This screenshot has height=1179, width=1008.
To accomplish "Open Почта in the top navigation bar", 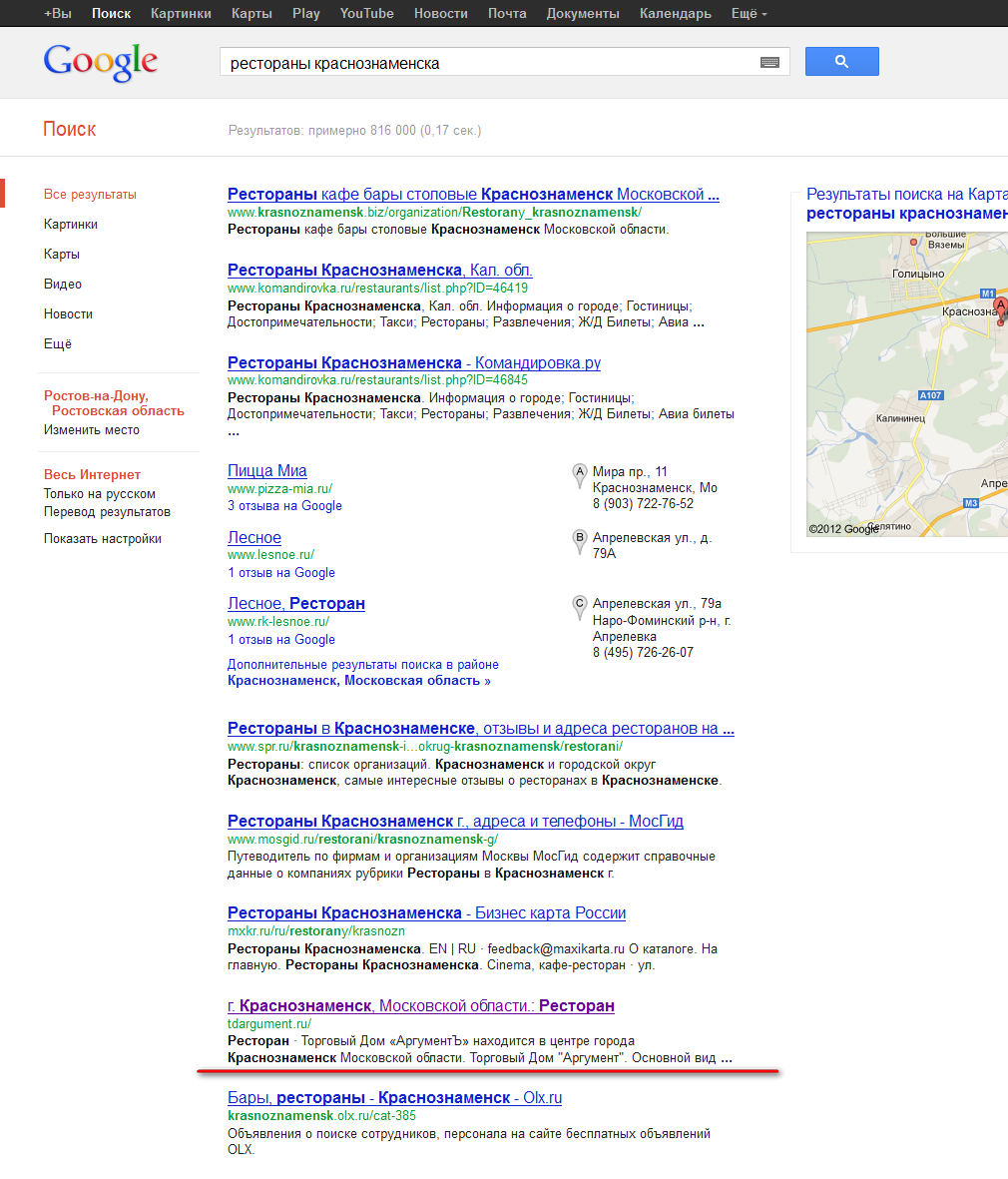I will click(507, 14).
